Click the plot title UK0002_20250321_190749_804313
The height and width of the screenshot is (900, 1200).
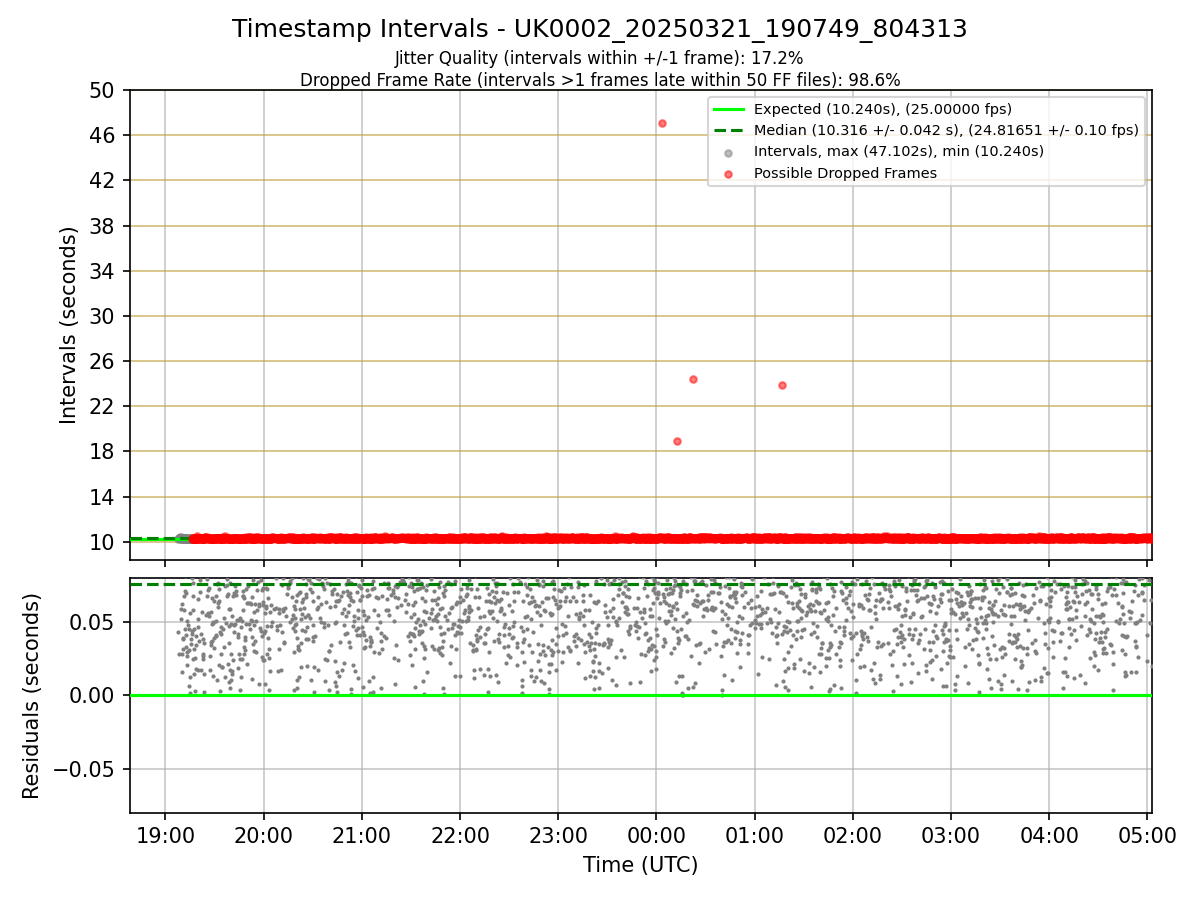[x=600, y=29]
